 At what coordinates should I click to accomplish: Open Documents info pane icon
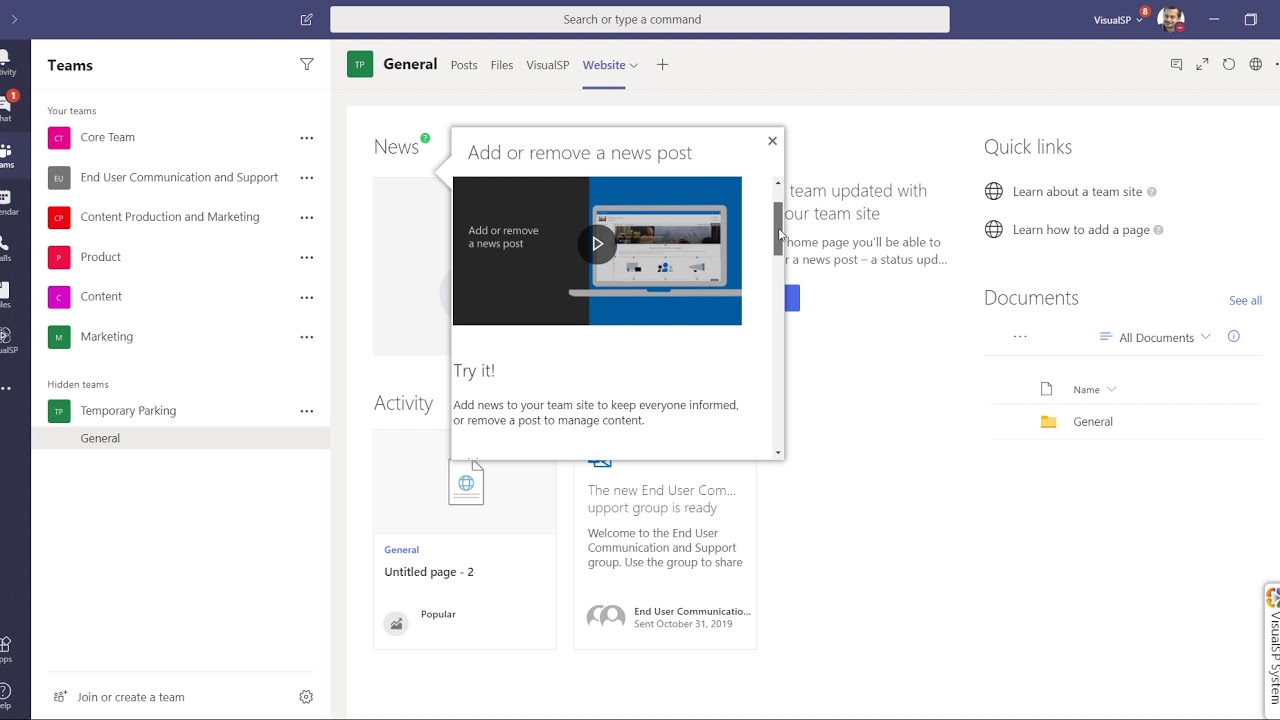1233,337
